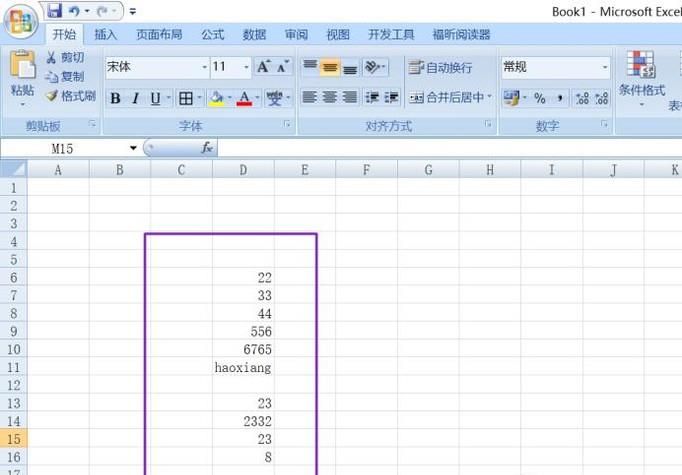Screen dimensions: 682x475
Task: Click the insert function fx icon
Action: click(207, 148)
